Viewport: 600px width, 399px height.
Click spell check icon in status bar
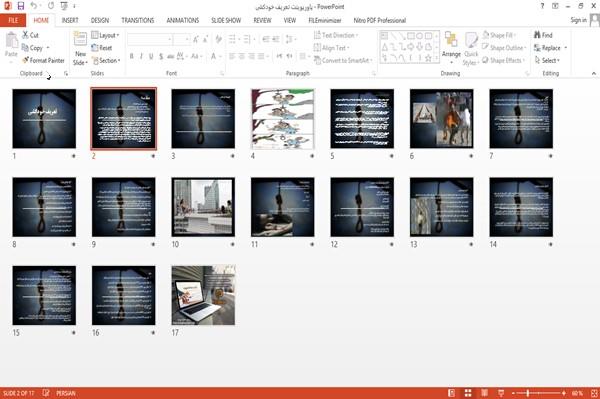pyautogui.click(x=46, y=393)
